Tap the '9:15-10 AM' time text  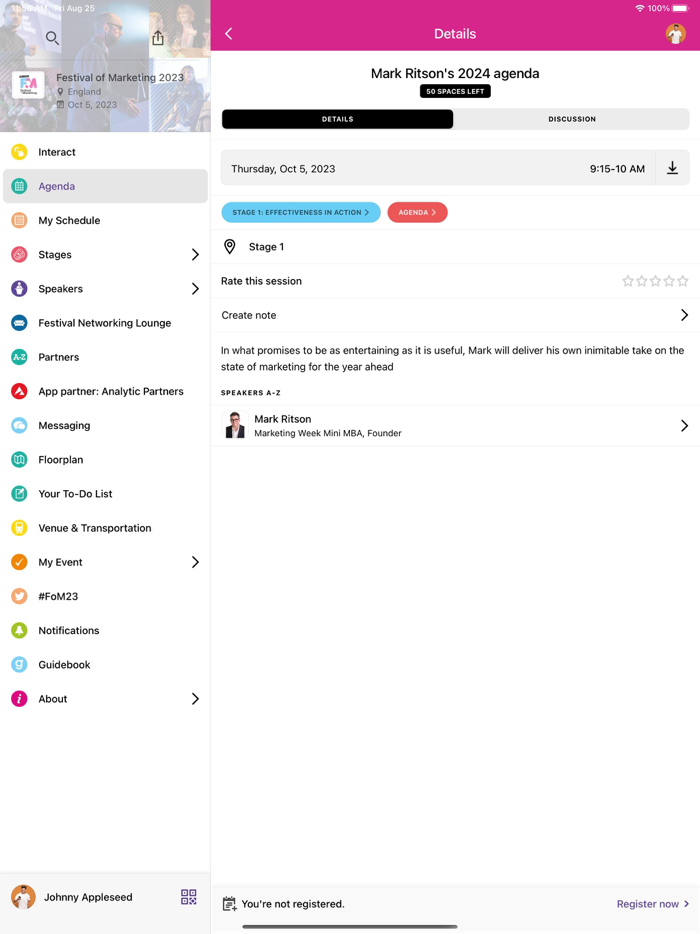617,169
